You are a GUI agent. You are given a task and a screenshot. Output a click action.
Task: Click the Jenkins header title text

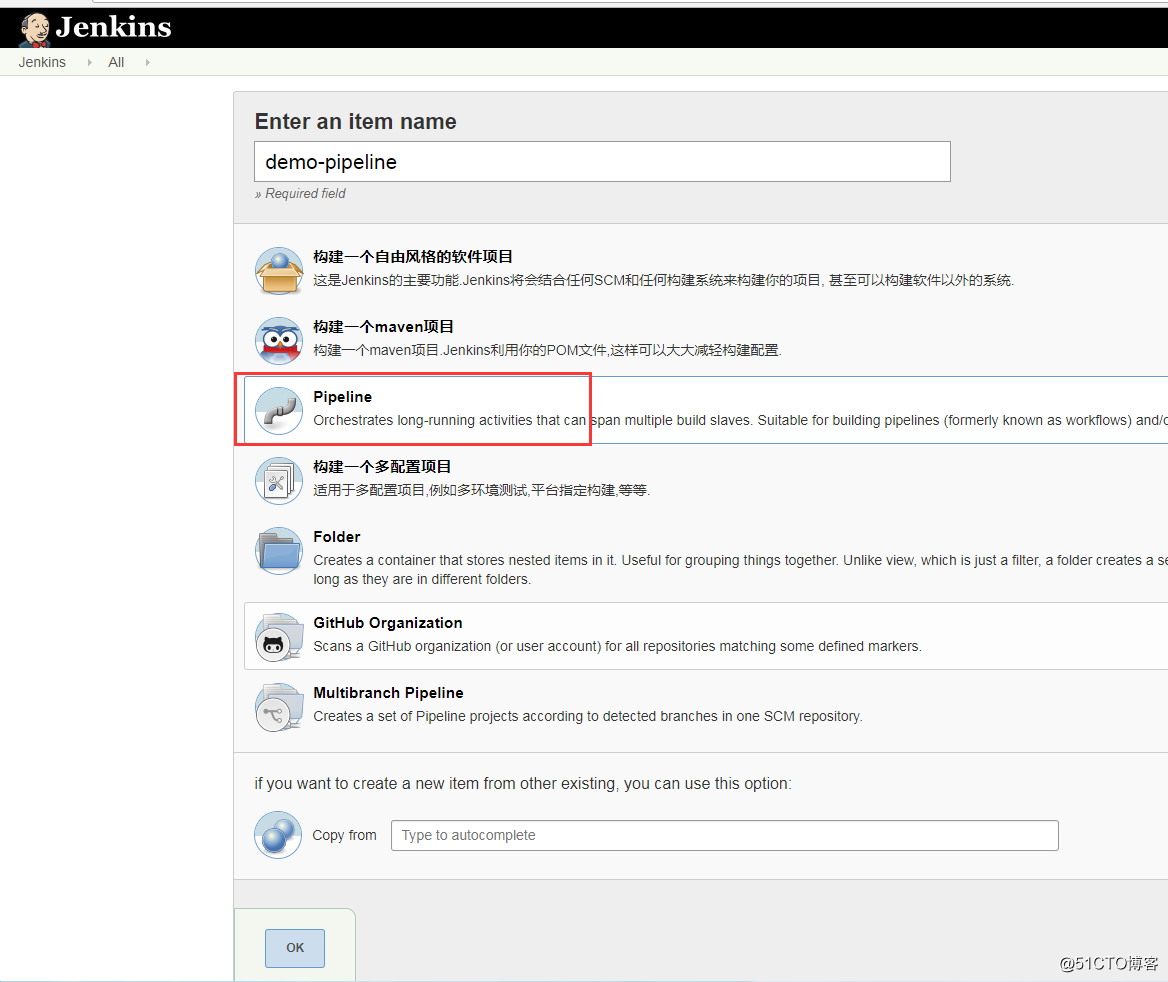tap(113, 28)
